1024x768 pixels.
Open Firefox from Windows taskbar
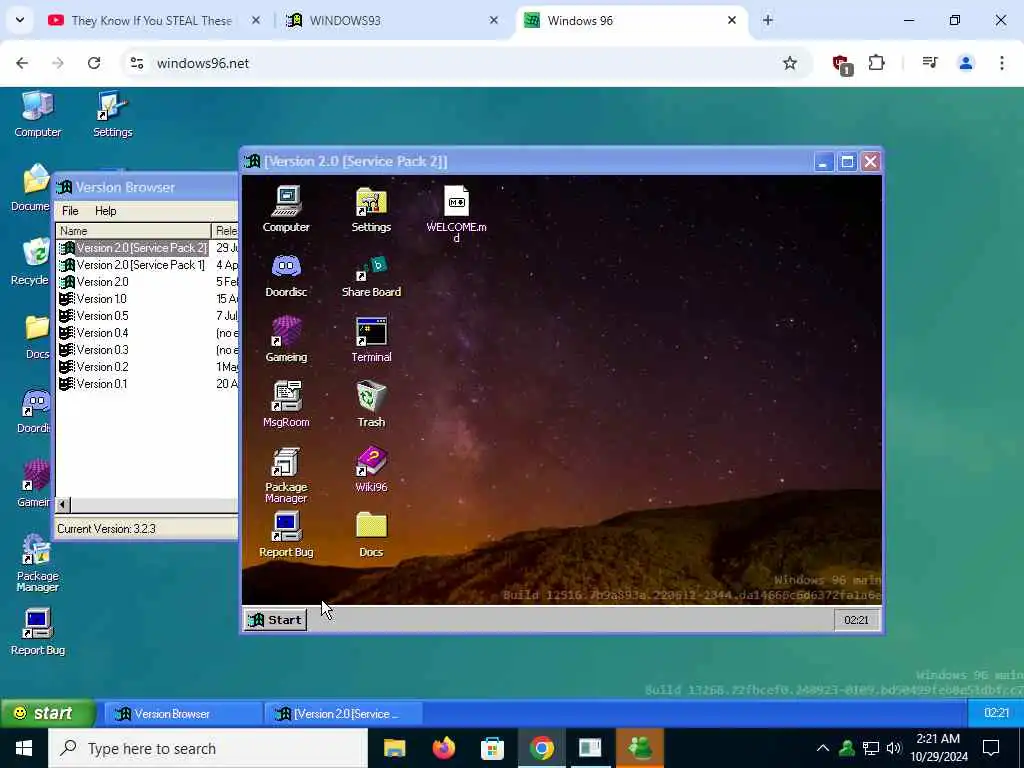(443, 748)
